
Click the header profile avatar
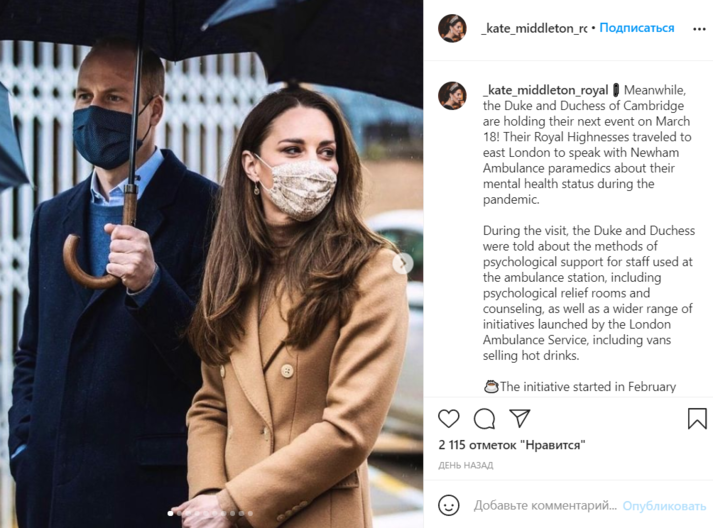[x=452, y=28]
